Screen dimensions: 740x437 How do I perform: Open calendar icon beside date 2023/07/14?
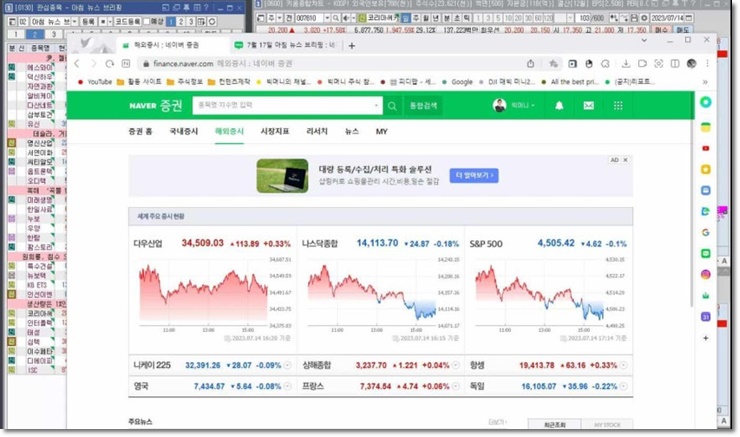pos(689,18)
